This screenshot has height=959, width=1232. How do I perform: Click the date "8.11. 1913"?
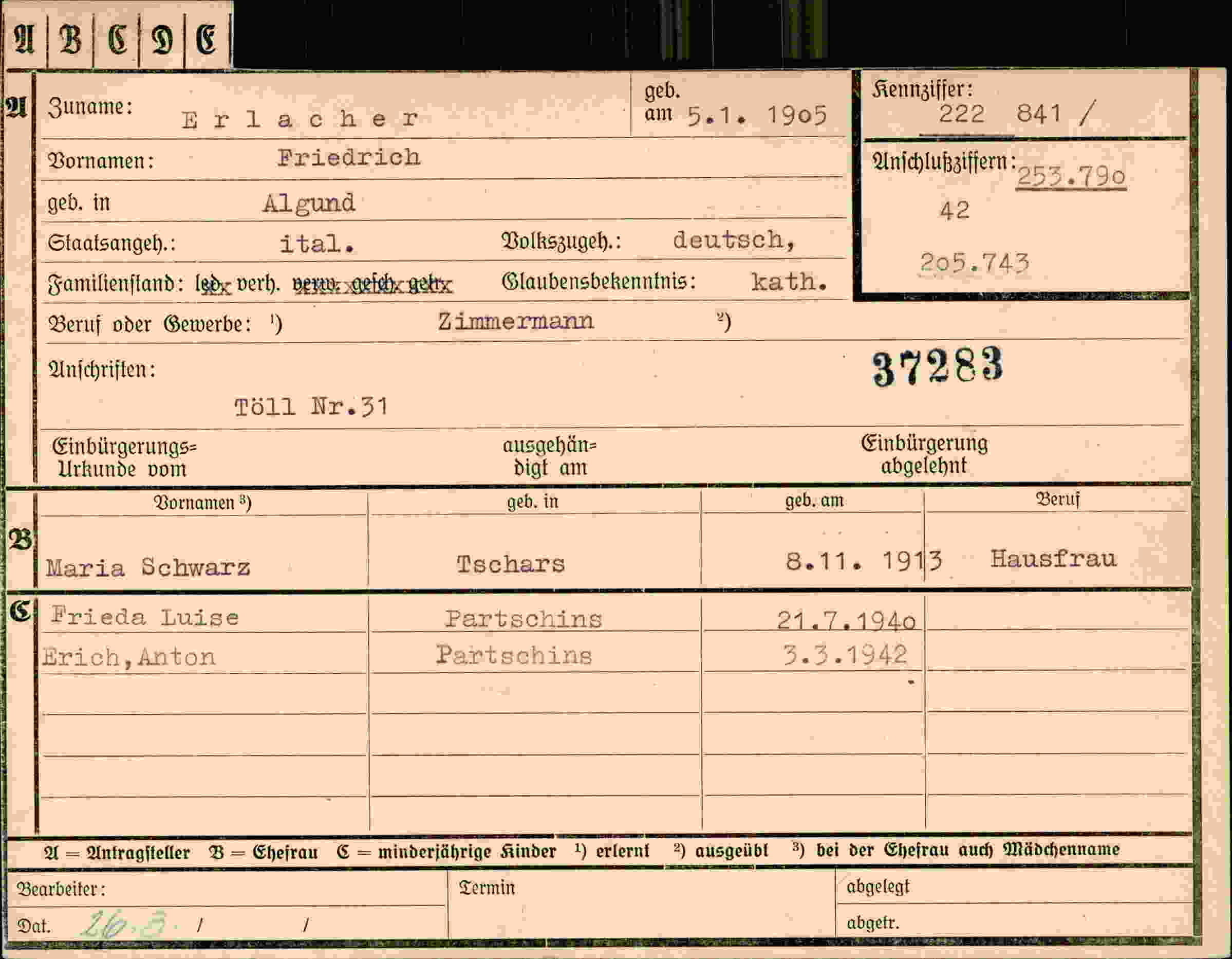864,561
